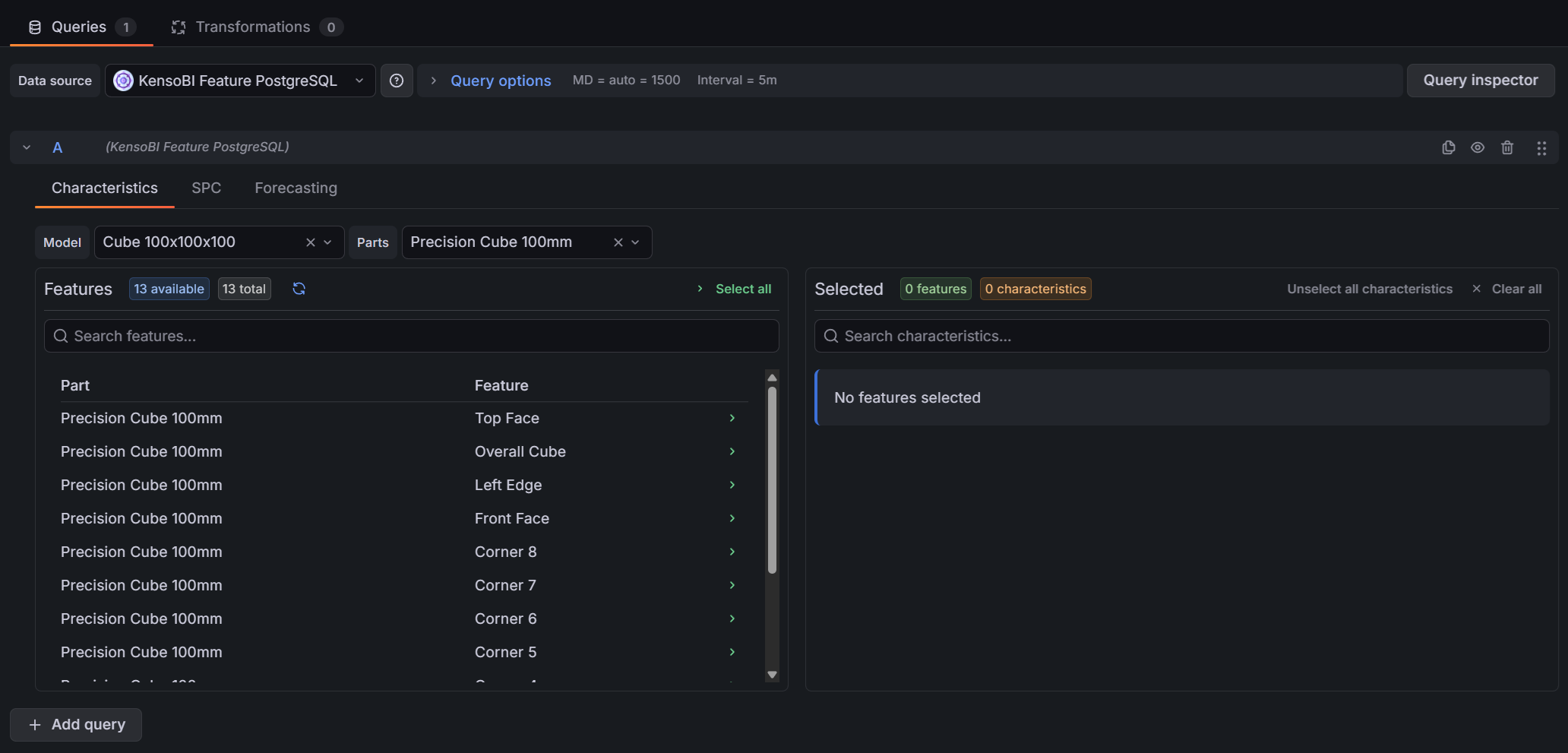Click the help icon next to the datasource picker
Screen dimensions: 1568x753
(396, 80)
